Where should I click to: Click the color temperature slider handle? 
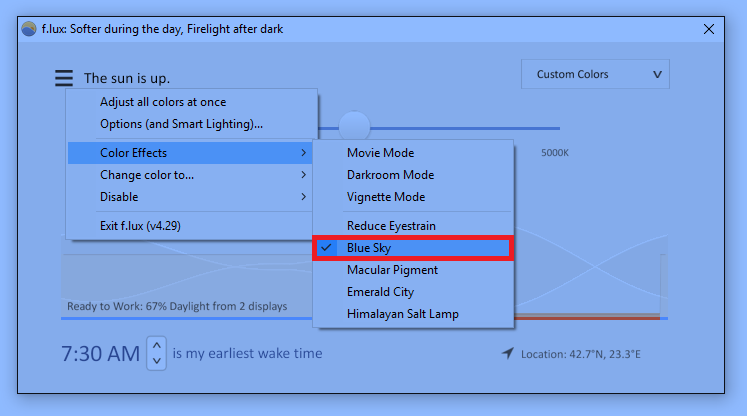tap(354, 127)
